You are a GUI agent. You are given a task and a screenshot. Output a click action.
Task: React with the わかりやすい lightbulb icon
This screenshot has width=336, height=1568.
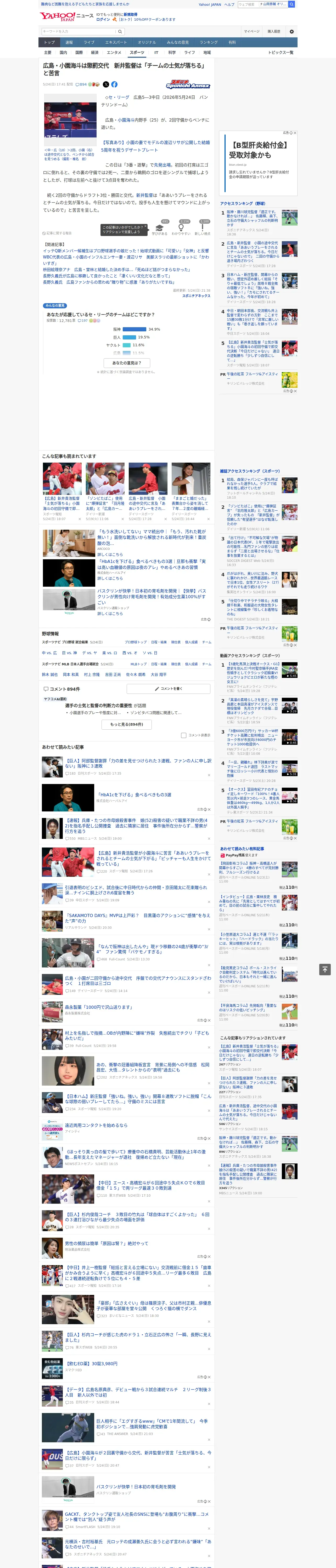[x=181, y=228]
